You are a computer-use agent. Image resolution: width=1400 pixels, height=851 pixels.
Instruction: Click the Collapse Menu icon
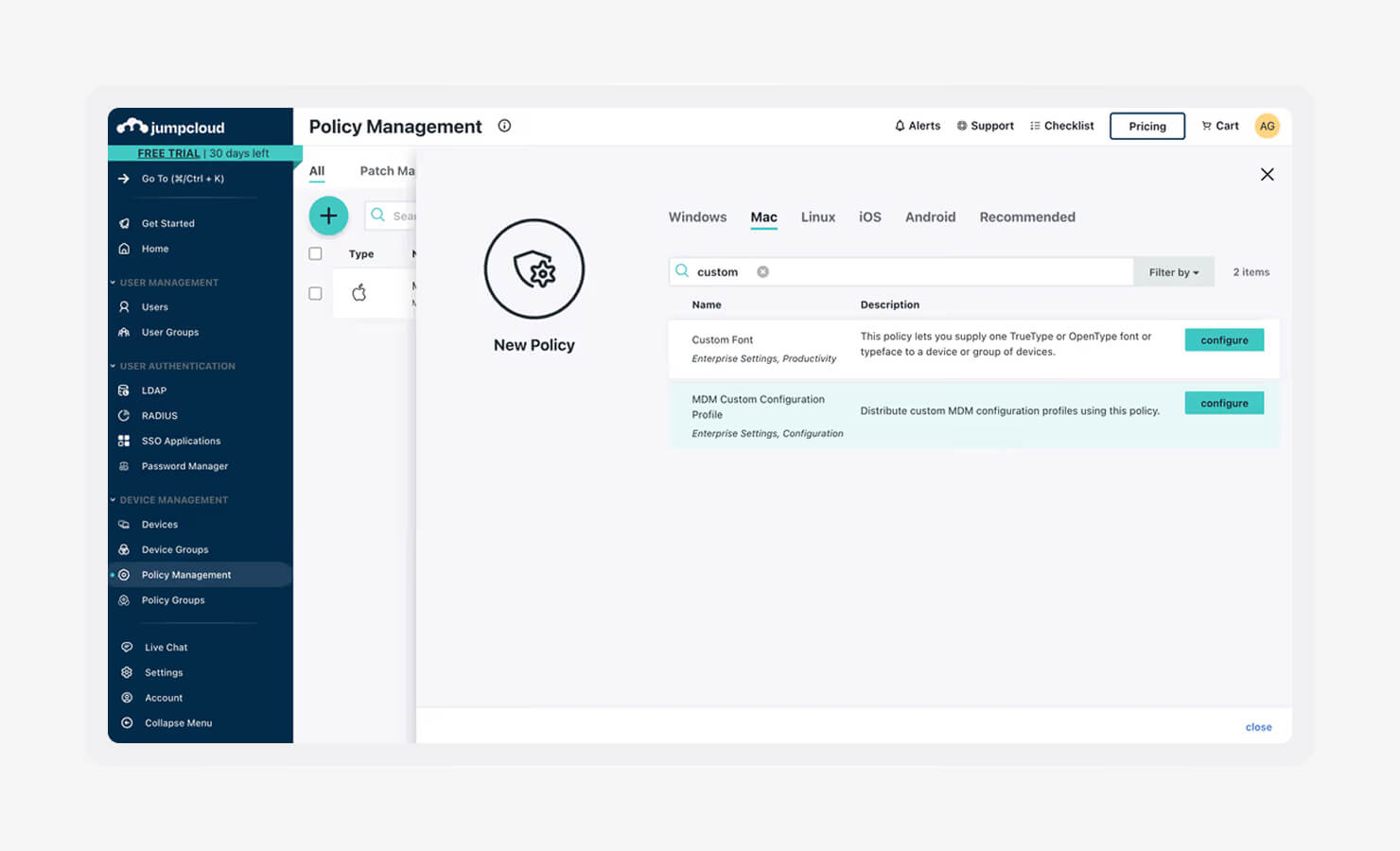[127, 723]
